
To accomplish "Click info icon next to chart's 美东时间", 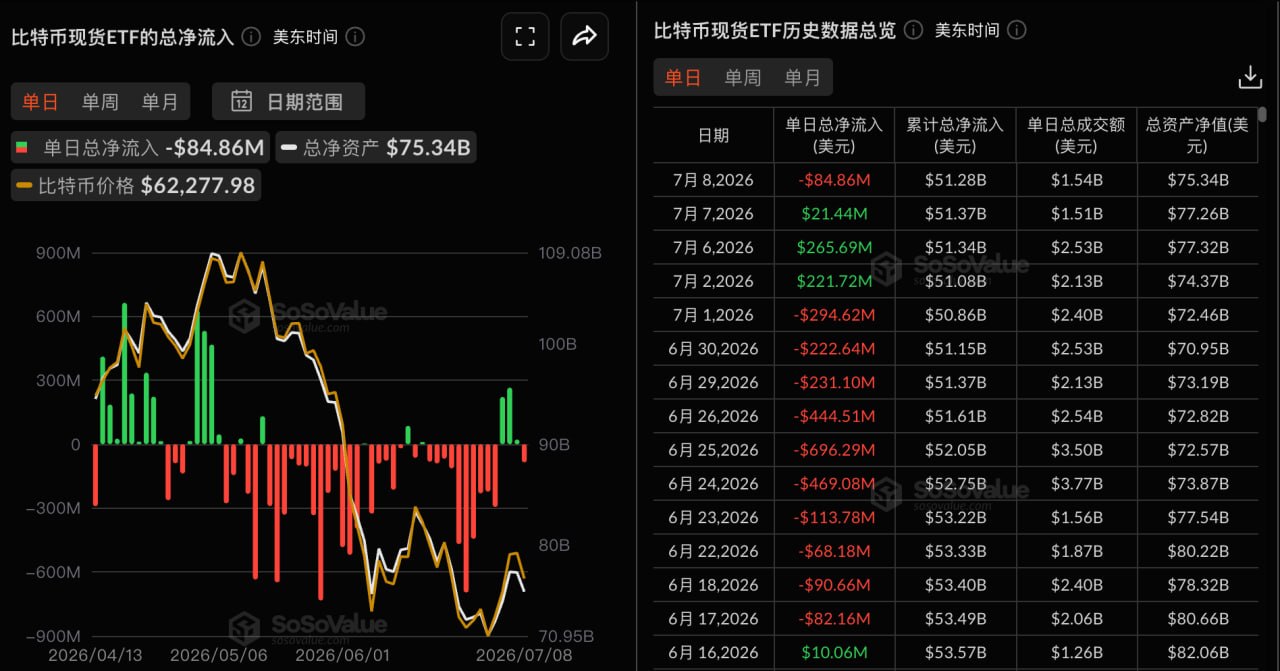I will pos(355,37).
